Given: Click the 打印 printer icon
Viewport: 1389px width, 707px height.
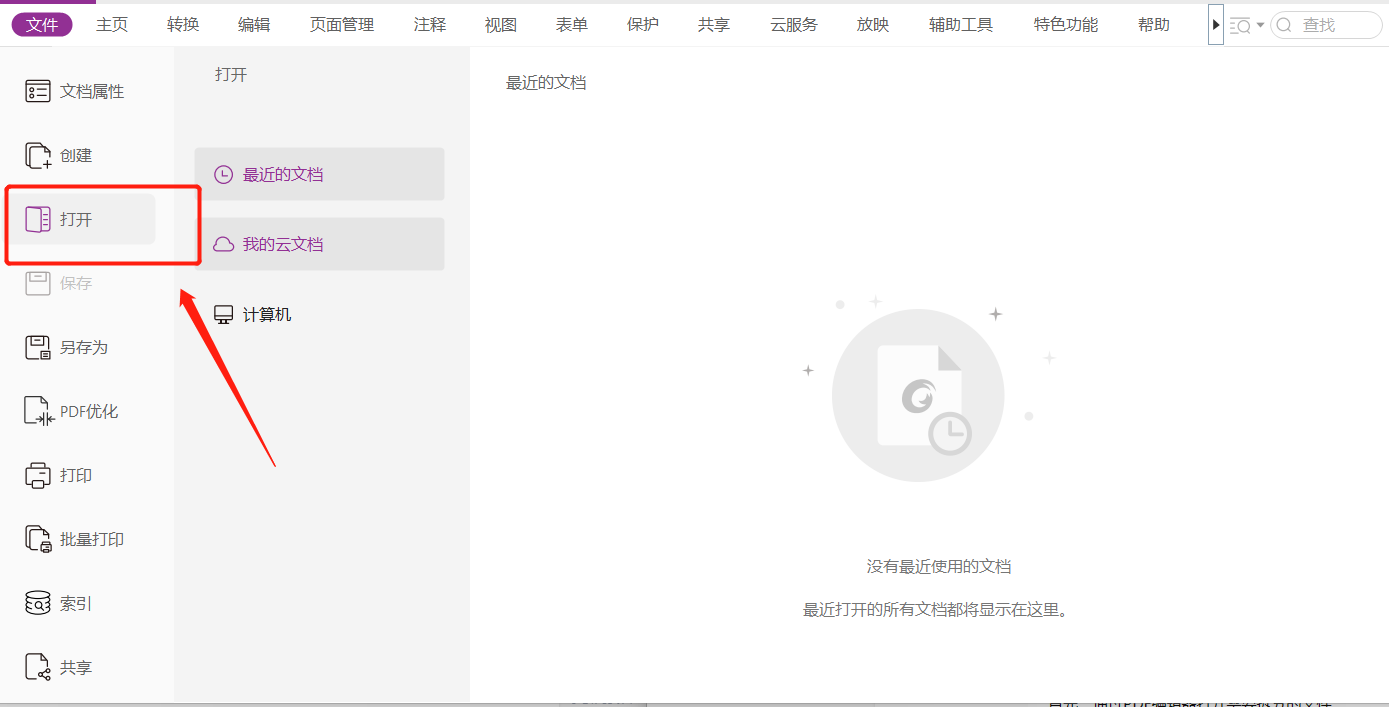Looking at the screenshot, I should pyautogui.click(x=38, y=475).
